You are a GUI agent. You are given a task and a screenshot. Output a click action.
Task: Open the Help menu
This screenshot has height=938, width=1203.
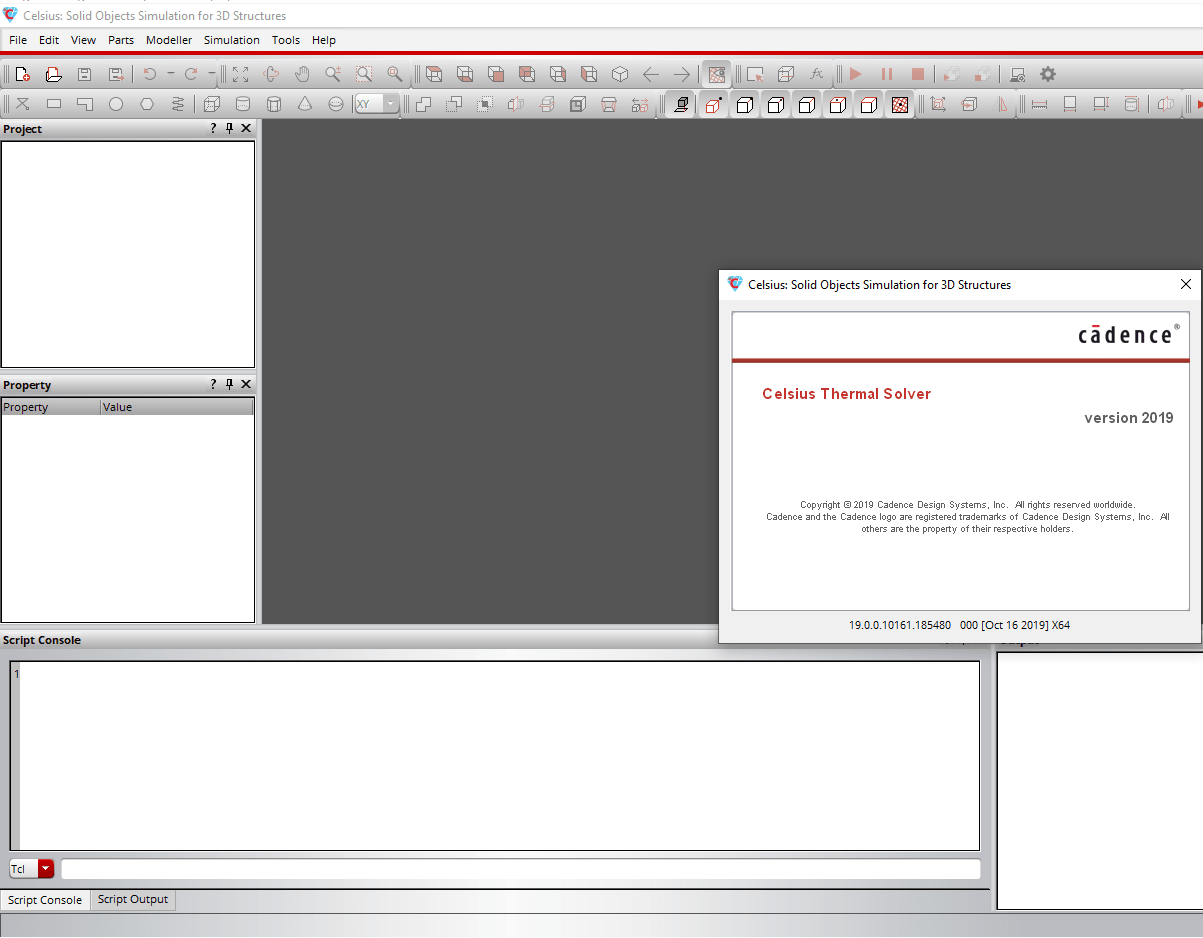(x=324, y=40)
